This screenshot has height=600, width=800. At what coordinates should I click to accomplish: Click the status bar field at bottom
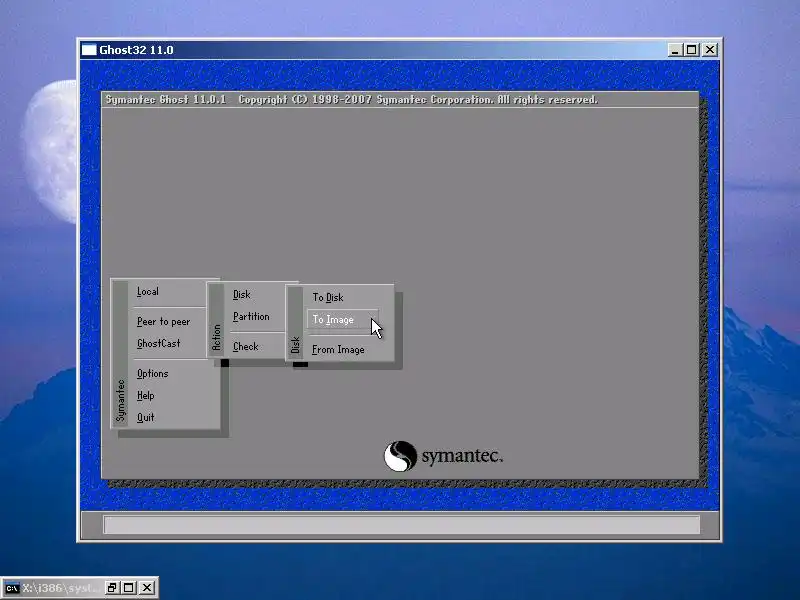[x=402, y=524]
